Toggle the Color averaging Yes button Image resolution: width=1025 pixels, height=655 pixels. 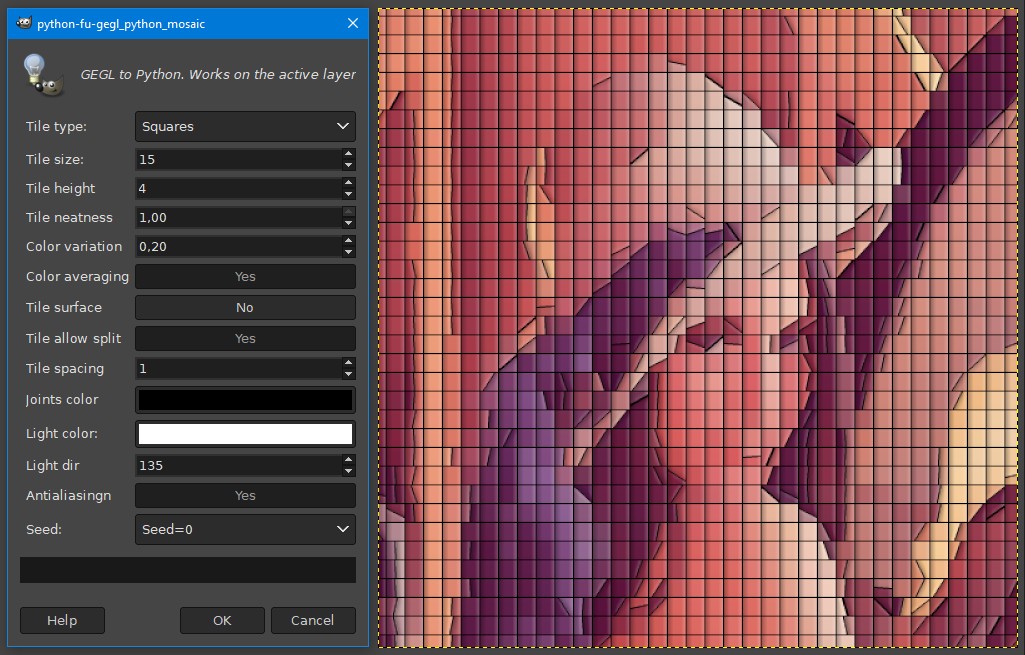245,277
